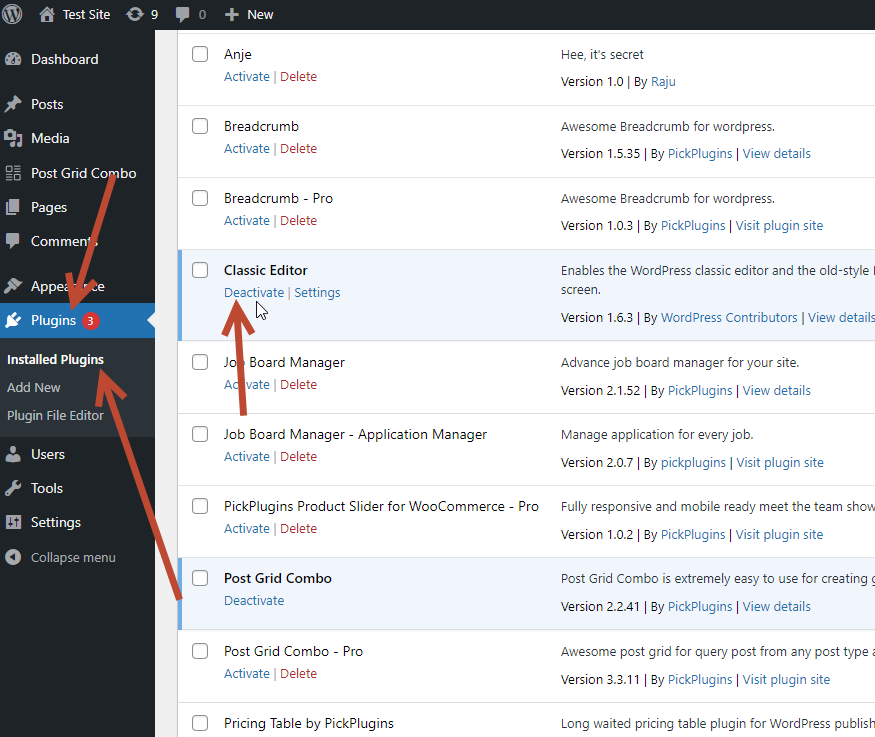This screenshot has width=875, height=737.
Task: Click Collapse menu label
Action: click(73, 557)
